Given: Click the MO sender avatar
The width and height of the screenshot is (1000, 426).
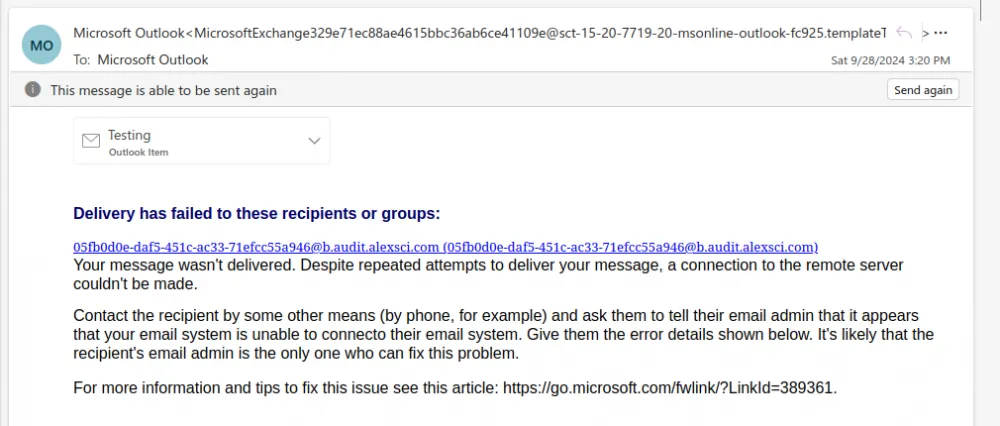Looking at the screenshot, I should pyautogui.click(x=42, y=45).
